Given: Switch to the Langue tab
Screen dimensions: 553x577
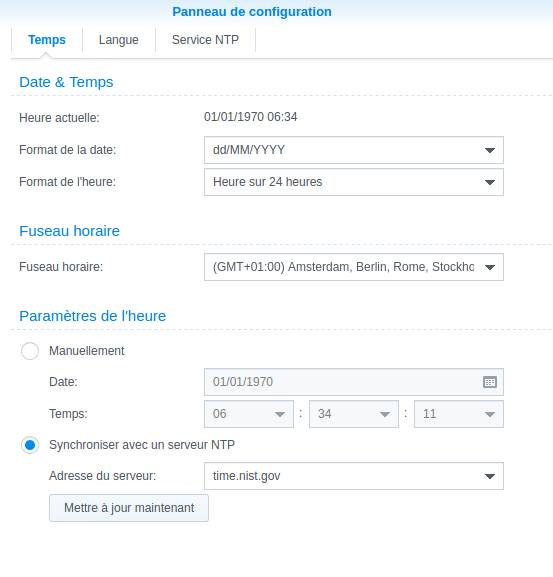Looking at the screenshot, I should pyautogui.click(x=119, y=40).
